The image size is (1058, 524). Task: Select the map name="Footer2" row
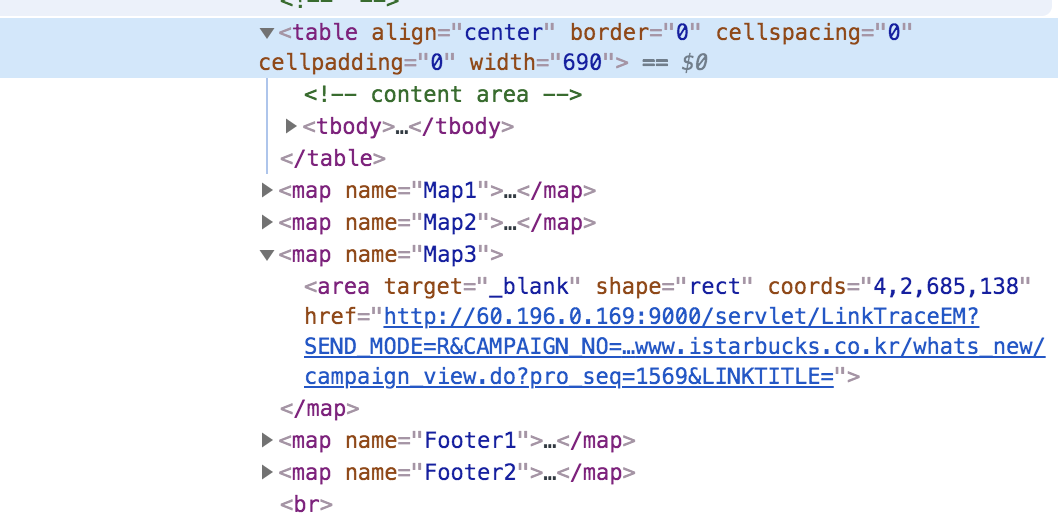(457, 472)
